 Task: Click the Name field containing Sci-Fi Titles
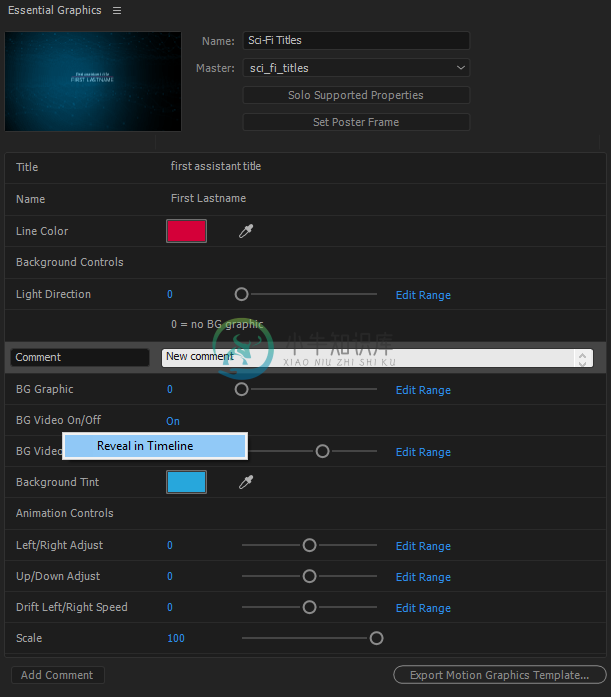pos(356,40)
